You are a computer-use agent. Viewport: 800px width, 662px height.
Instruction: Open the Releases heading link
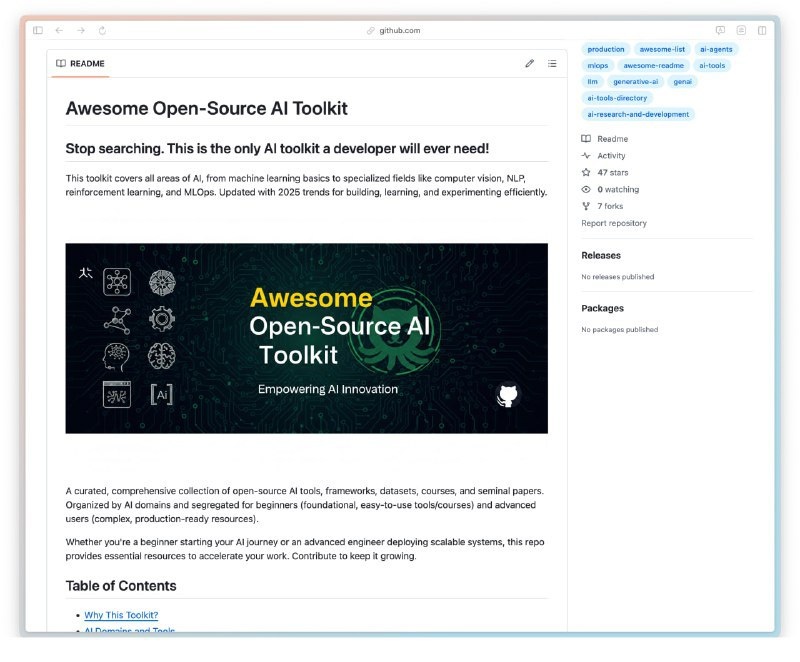point(601,256)
